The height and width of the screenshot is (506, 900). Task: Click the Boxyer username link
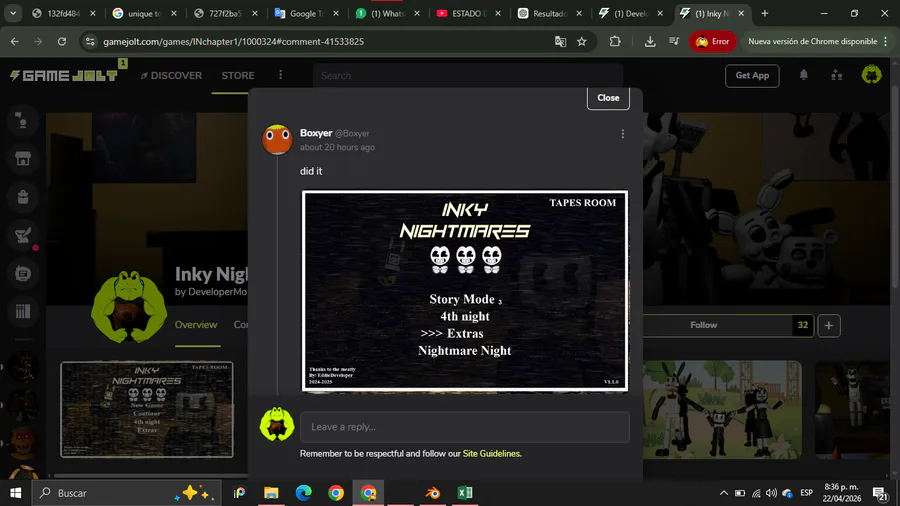(x=316, y=133)
